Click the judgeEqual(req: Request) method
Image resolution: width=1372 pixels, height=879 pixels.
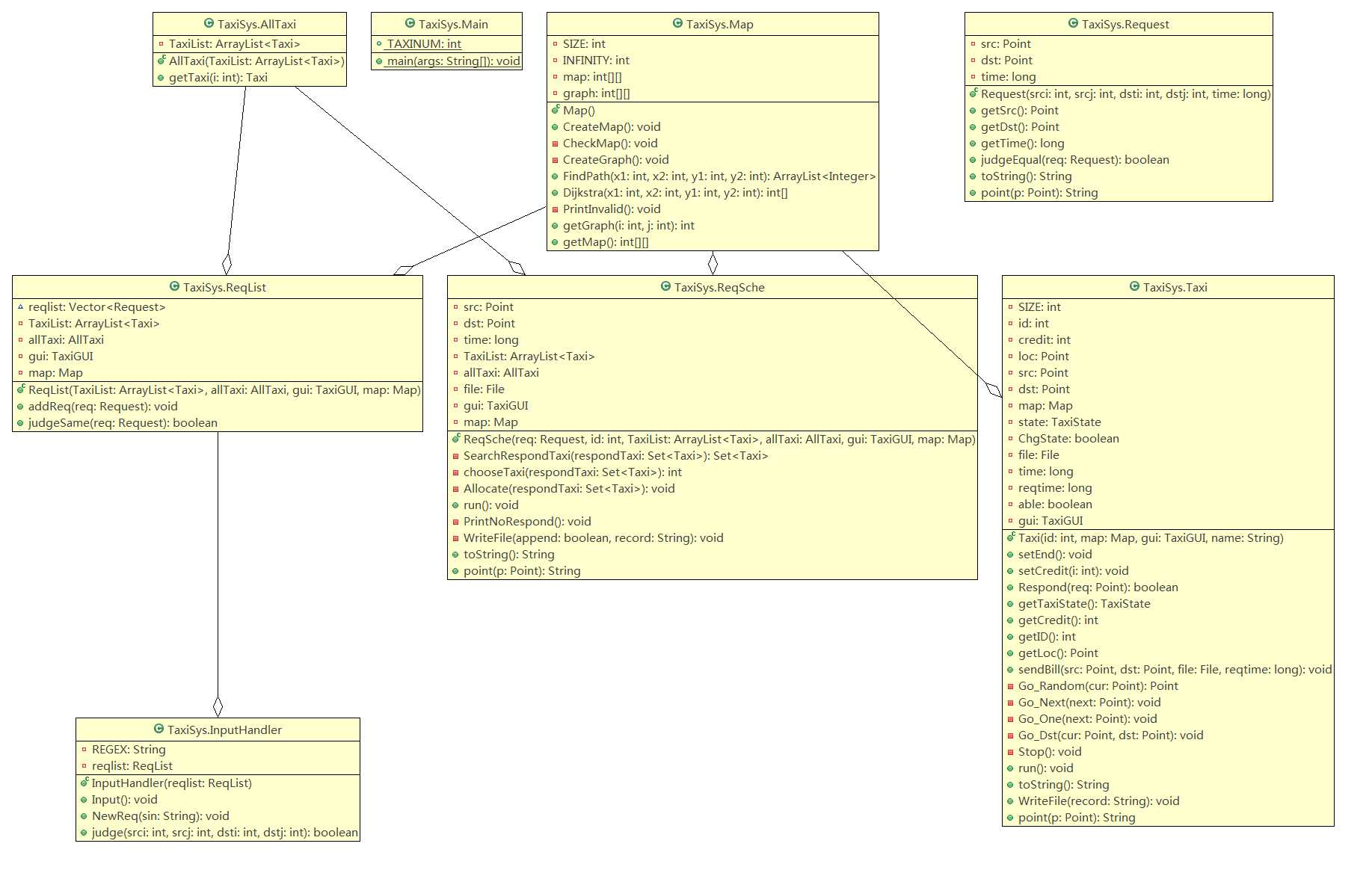pos(1074,160)
